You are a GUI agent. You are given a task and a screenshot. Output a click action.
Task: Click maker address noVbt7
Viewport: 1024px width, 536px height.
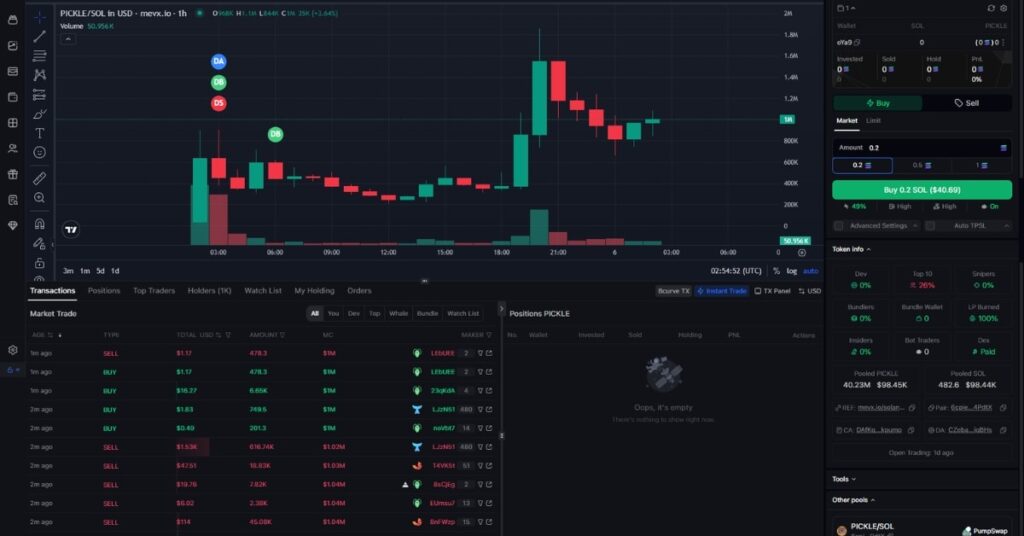(x=443, y=428)
